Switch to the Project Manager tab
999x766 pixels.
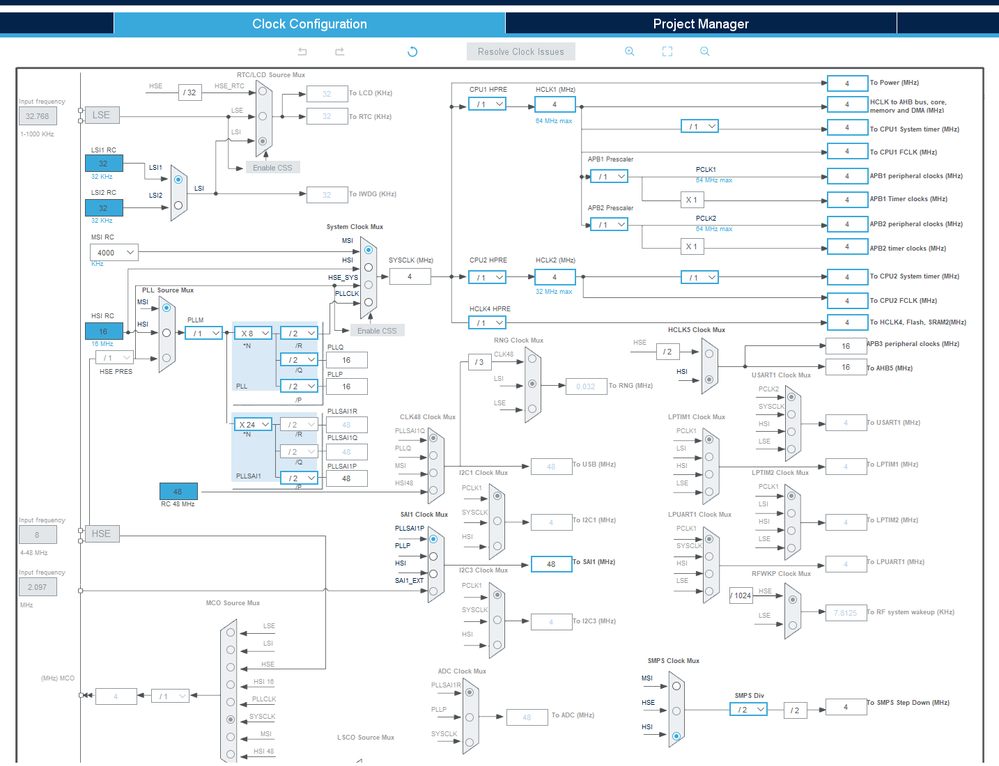tap(701, 24)
